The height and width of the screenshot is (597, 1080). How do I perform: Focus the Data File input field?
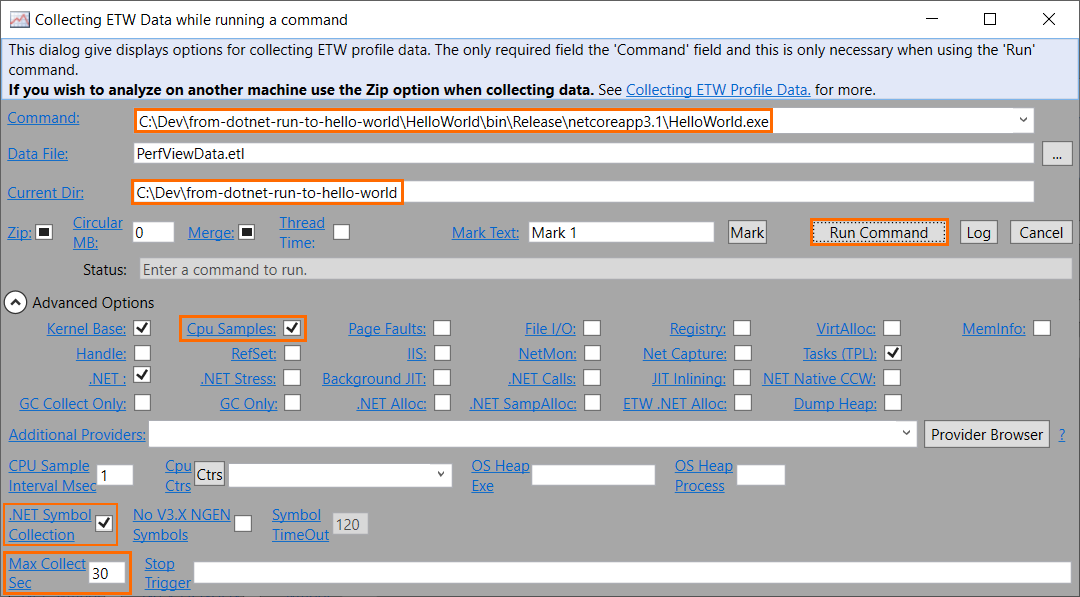click(x=583, y=154)
